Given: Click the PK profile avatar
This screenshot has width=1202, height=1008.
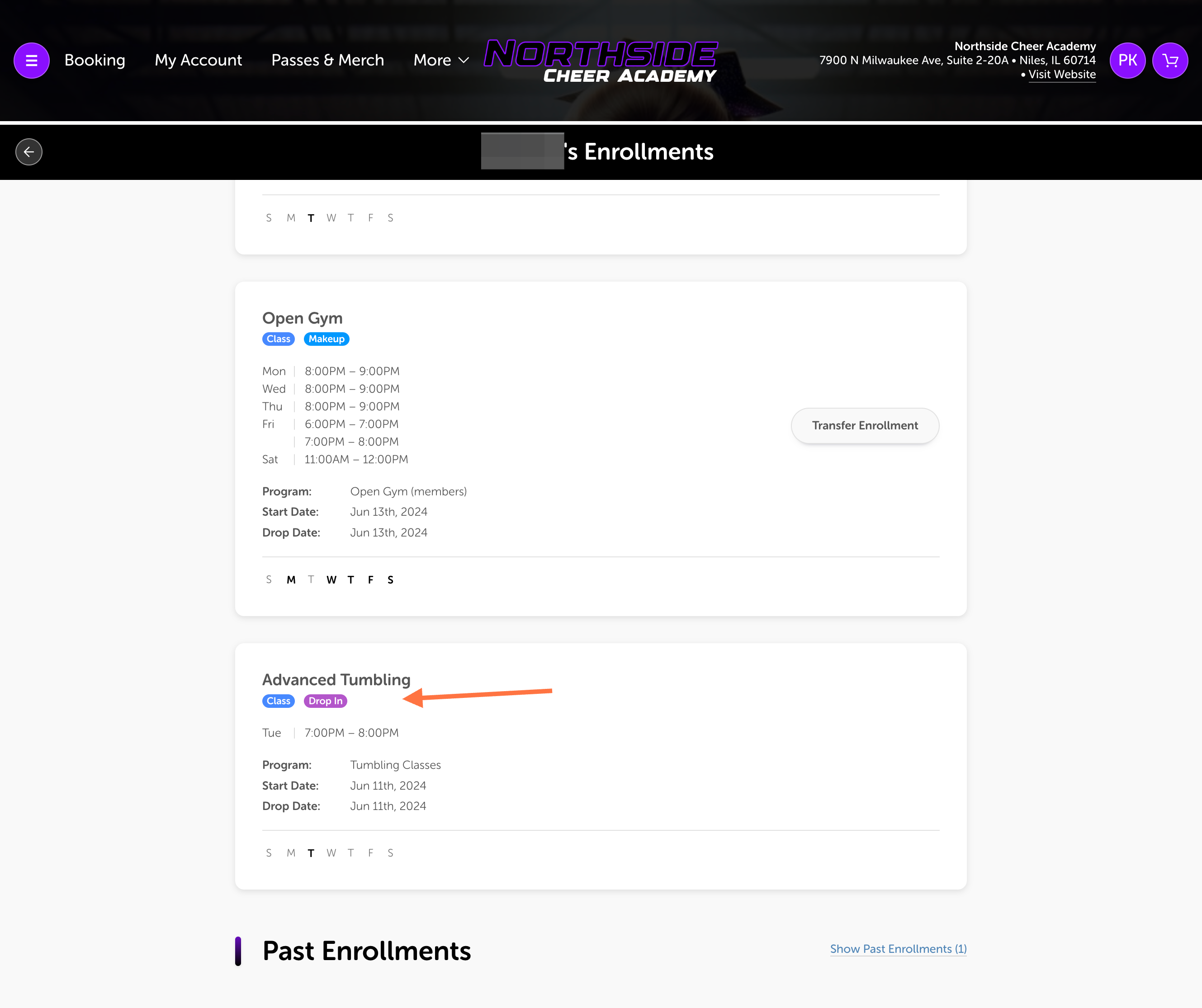Looking at the screenshot, I should point(1127,60).
